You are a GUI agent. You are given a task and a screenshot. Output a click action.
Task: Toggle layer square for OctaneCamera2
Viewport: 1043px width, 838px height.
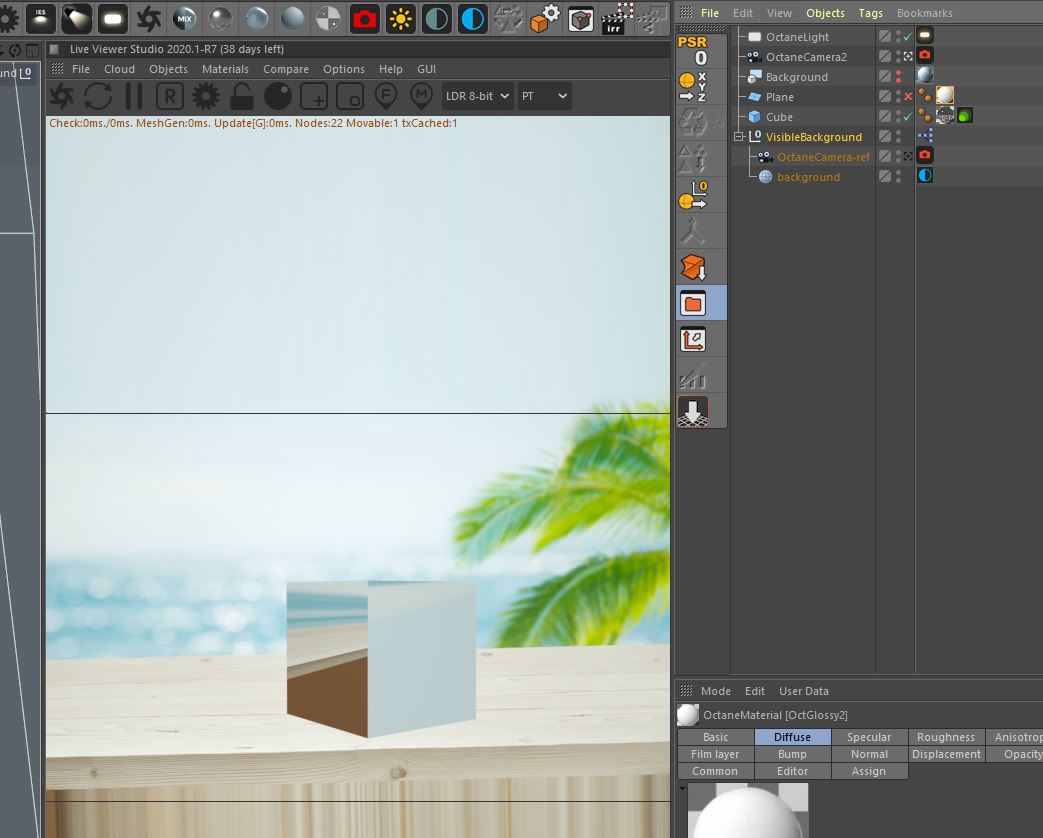(x=885, y=57)
